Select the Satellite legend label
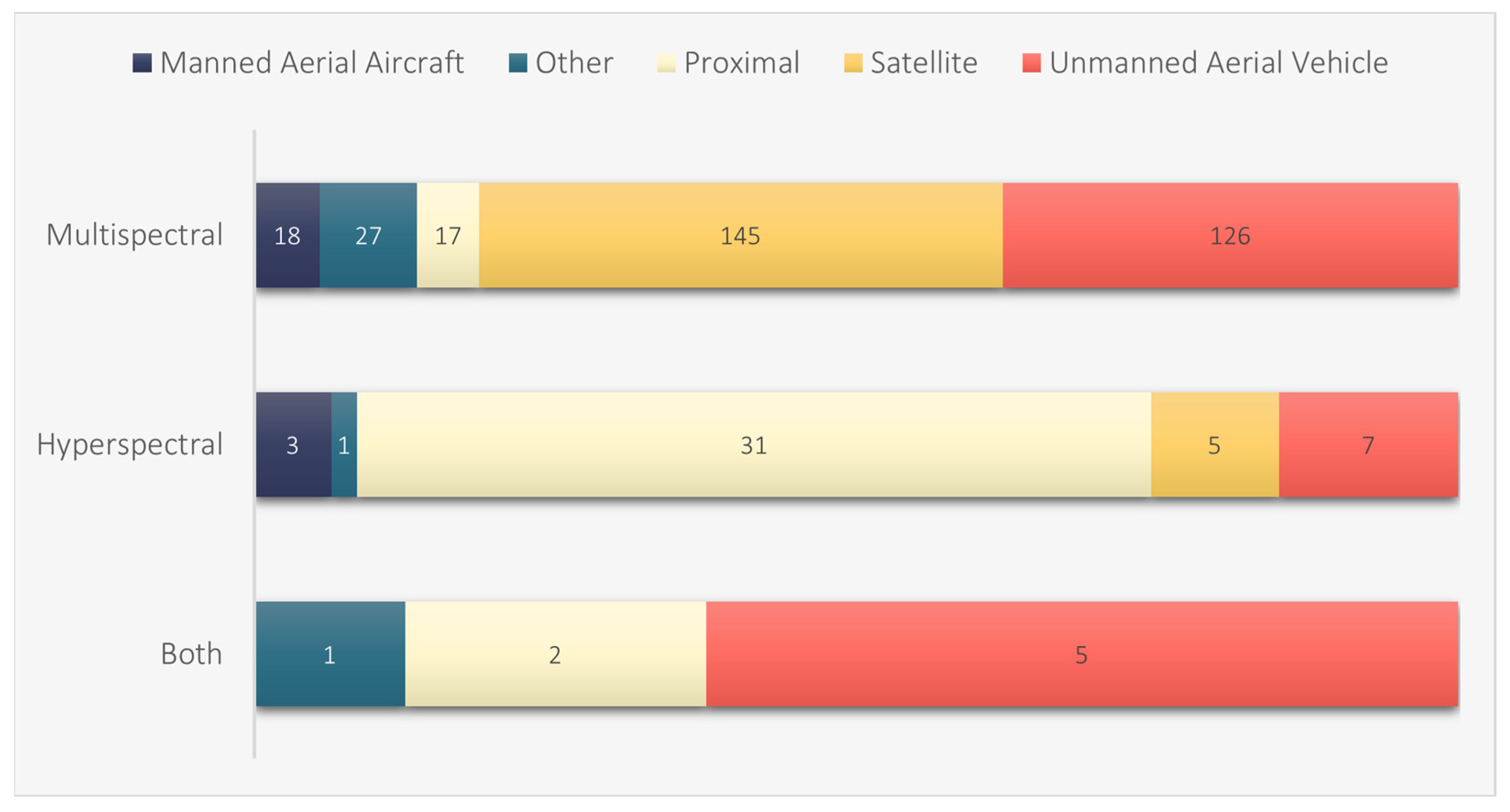The width and height of the screenshot is (1510, 812). 924,63
